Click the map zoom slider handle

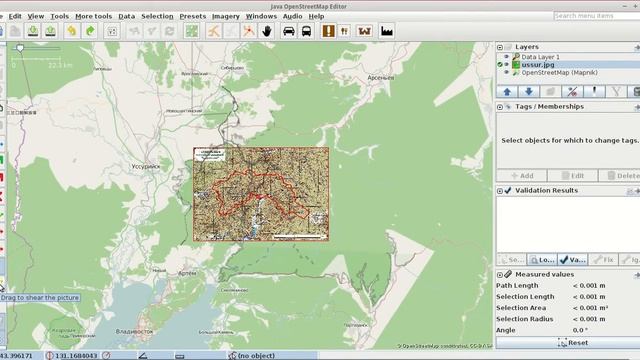coord(20,48)
